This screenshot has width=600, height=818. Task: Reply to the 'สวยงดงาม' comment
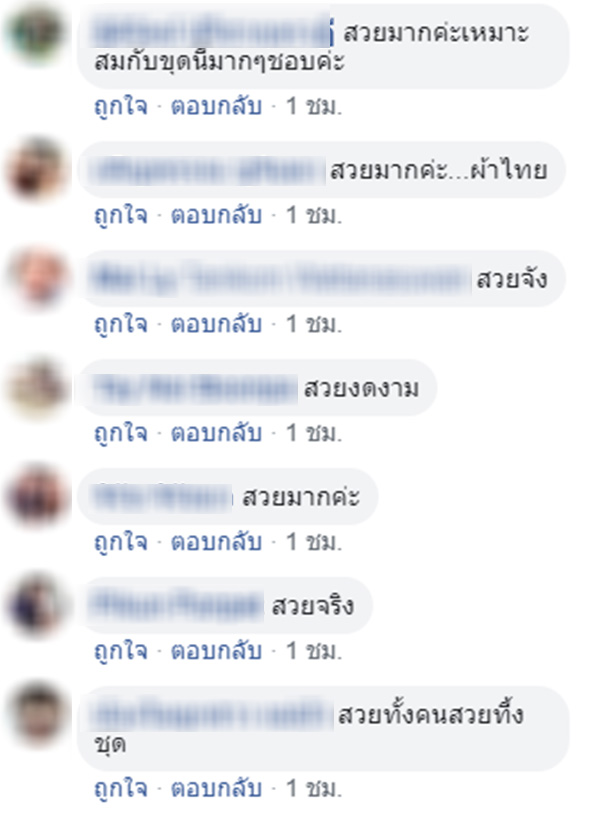(x=216, y=433)
